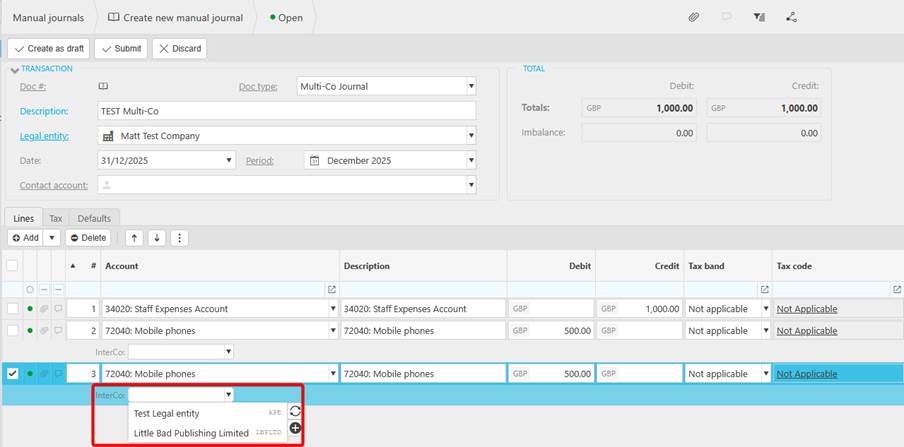The height and width of the screenshot is (447, 904).
Task: Click the faded comment bubble icon in header
Action: click(726, 17)
